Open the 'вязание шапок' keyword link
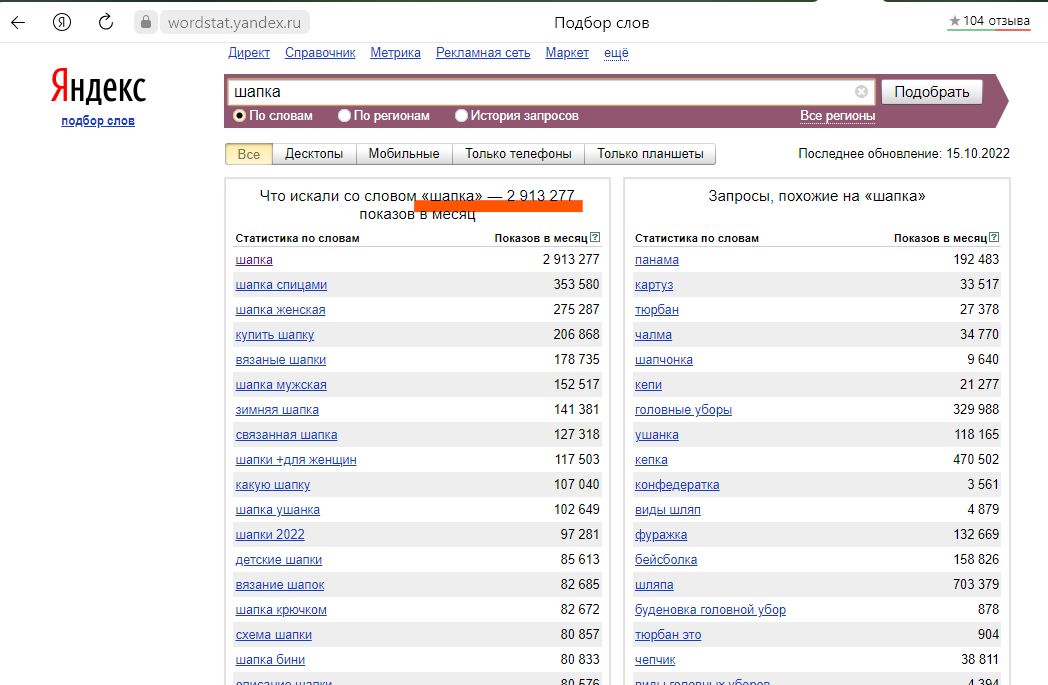 point(279,585)
